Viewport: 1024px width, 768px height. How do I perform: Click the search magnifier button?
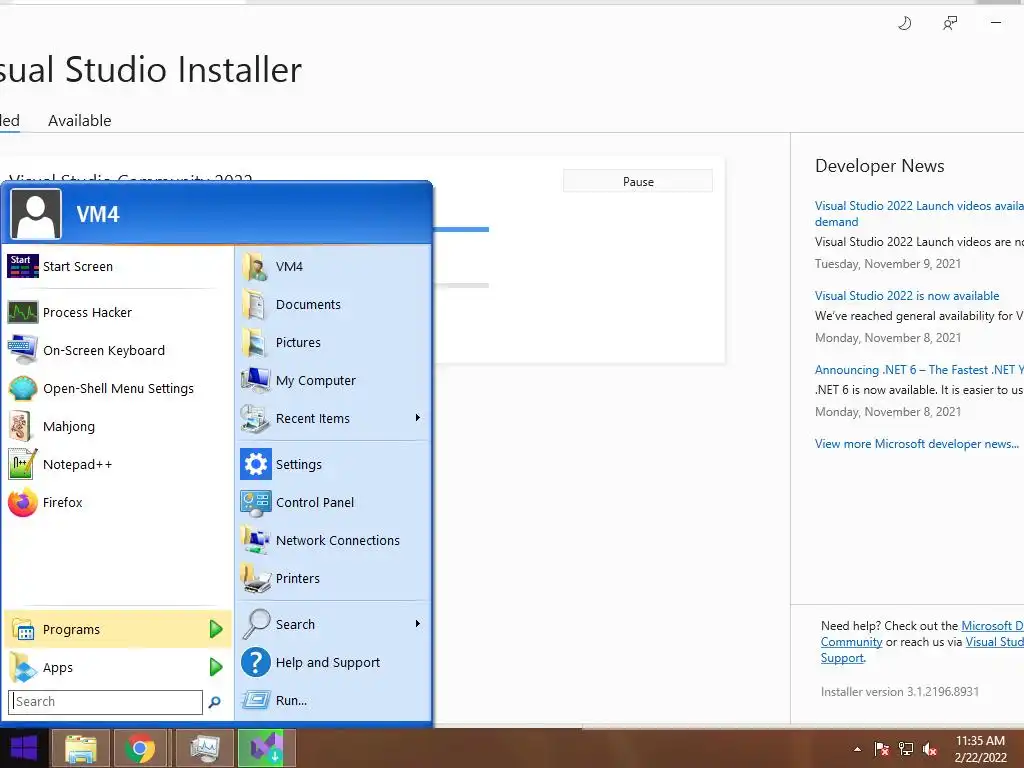(214, 702)
